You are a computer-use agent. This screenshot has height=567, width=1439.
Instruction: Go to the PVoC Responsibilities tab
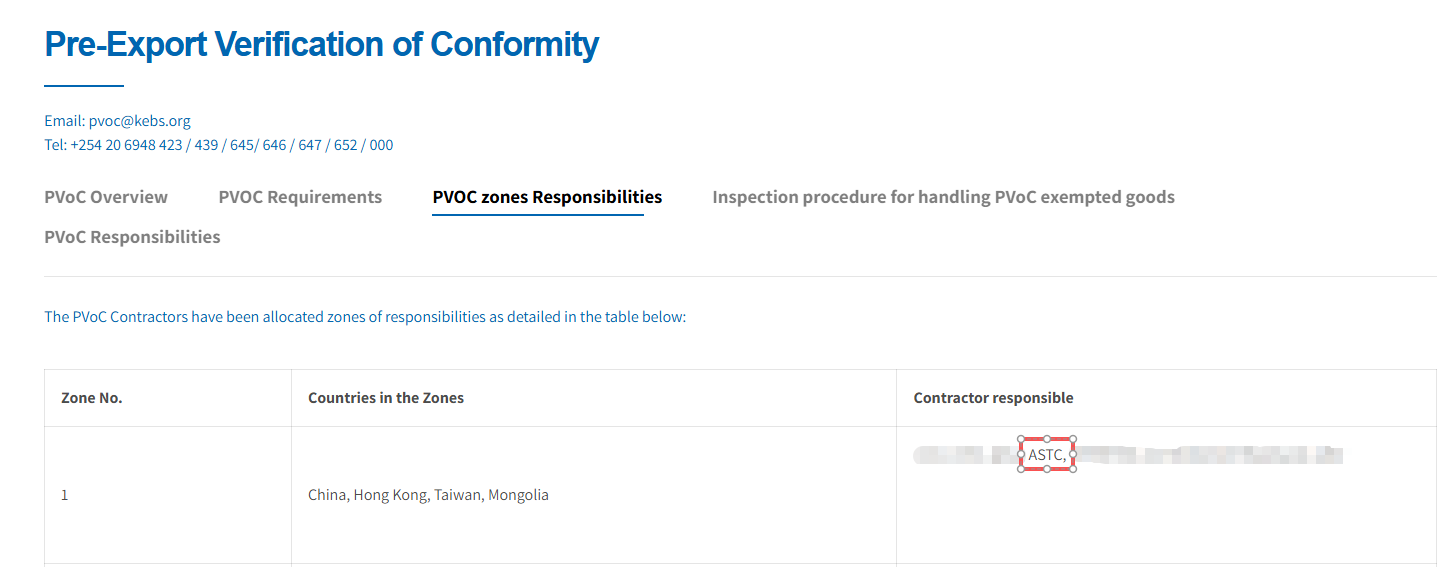[132, 237]
